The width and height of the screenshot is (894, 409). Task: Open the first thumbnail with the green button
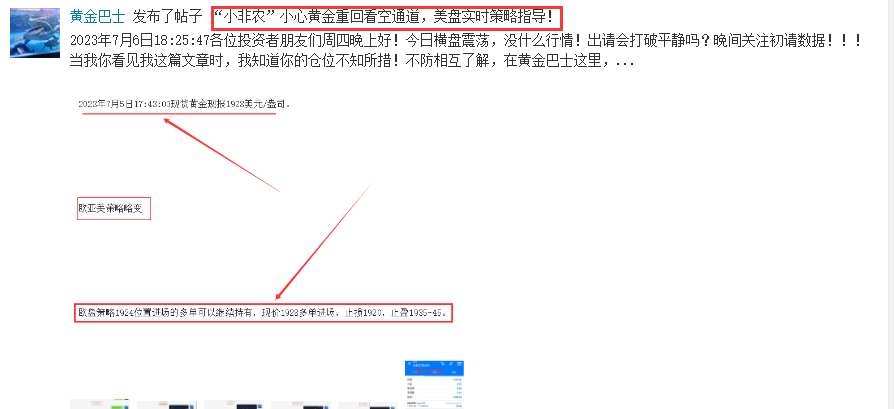coord(100,404)
